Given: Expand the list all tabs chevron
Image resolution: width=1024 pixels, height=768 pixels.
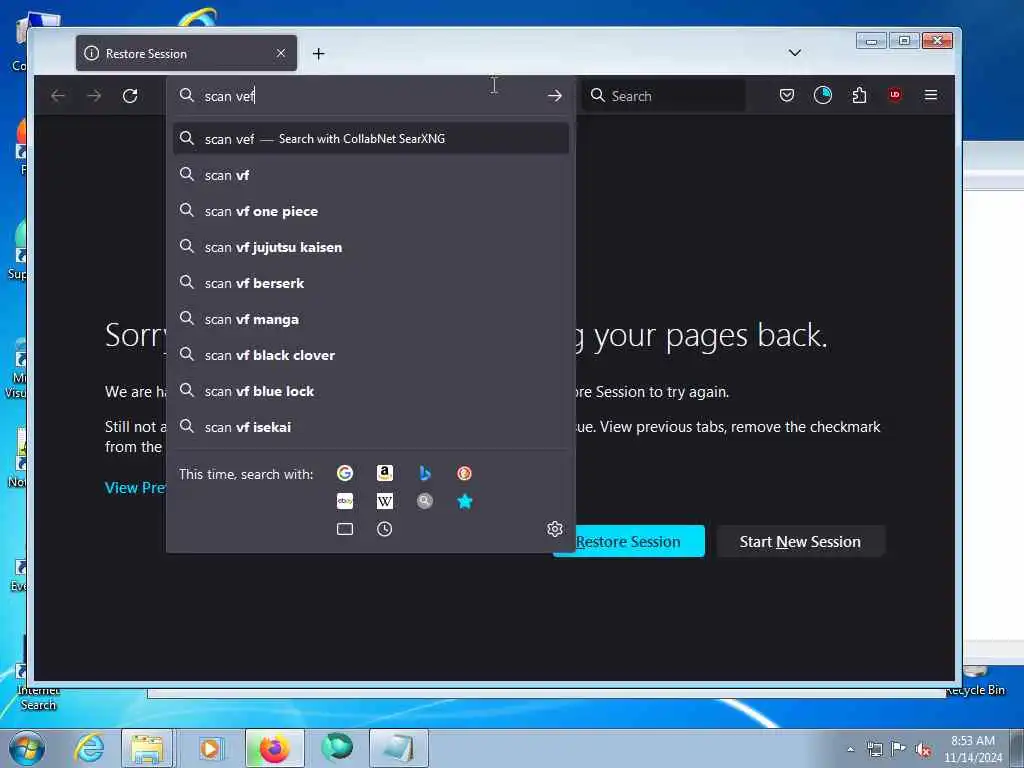Looking at the screenshot, I should pyautogui.click(x=795, y=53).
